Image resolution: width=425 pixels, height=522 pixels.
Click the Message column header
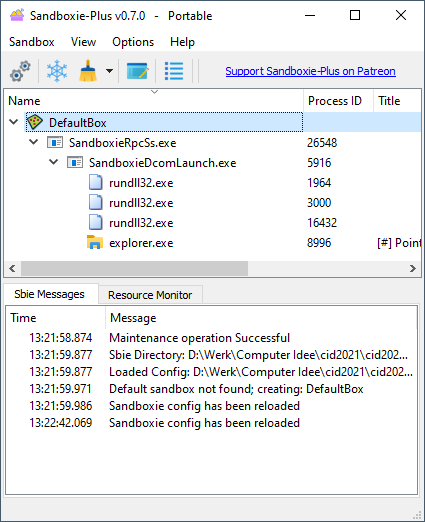point(261,318)
